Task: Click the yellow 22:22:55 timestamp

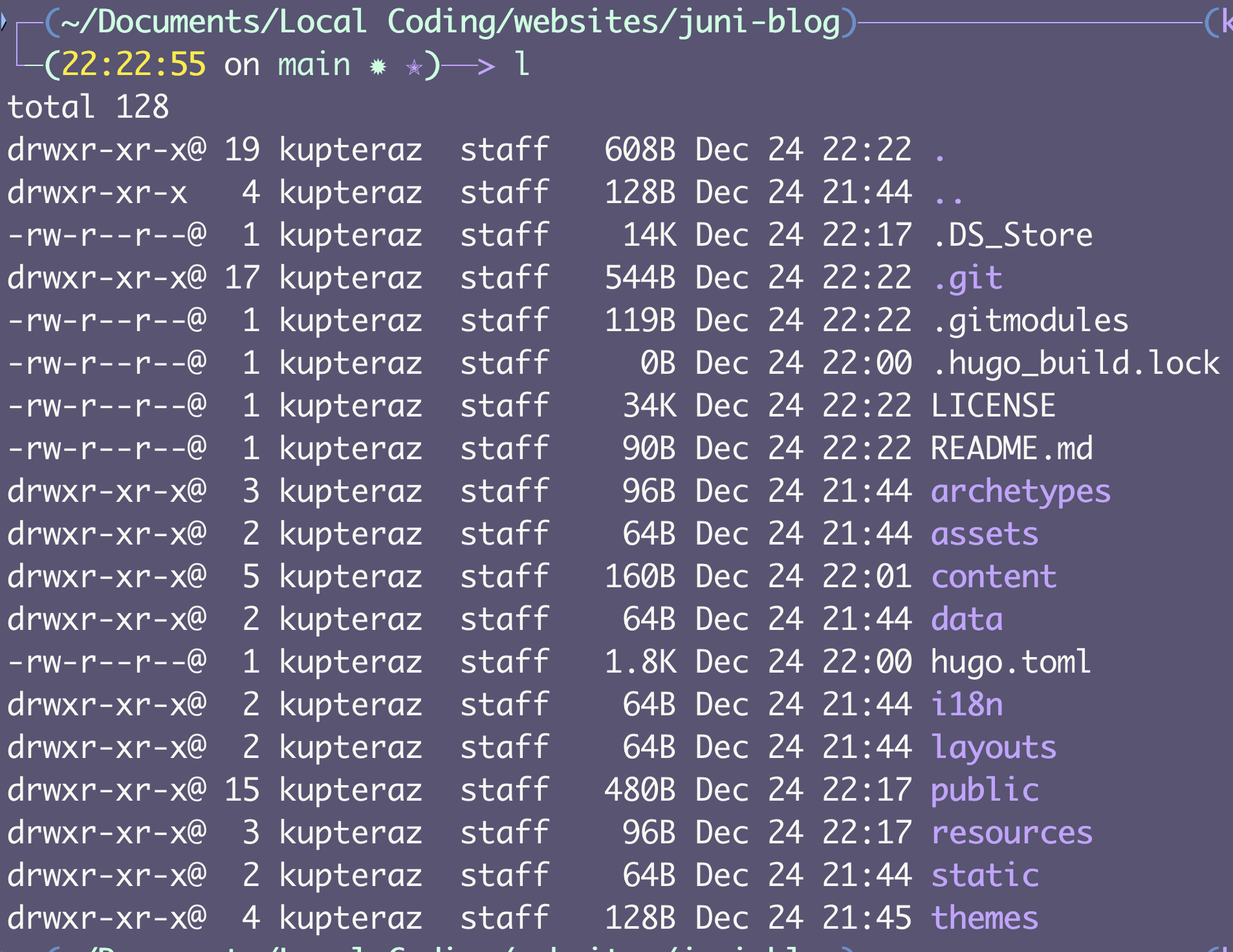Action: tap(134, 65)
